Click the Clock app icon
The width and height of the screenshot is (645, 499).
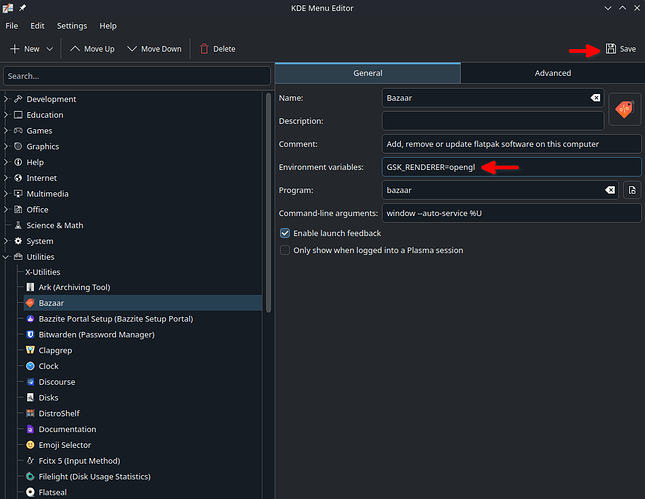pyautogui.click(x=30, y=366)
